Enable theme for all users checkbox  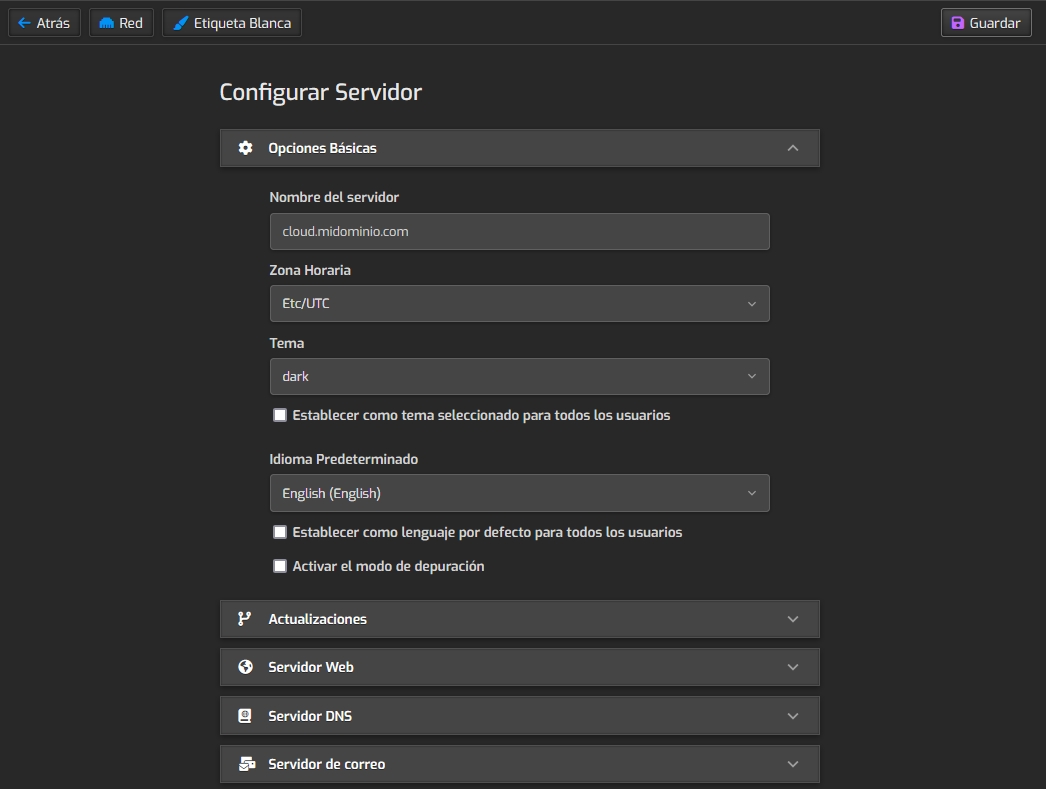coord(280,415)
